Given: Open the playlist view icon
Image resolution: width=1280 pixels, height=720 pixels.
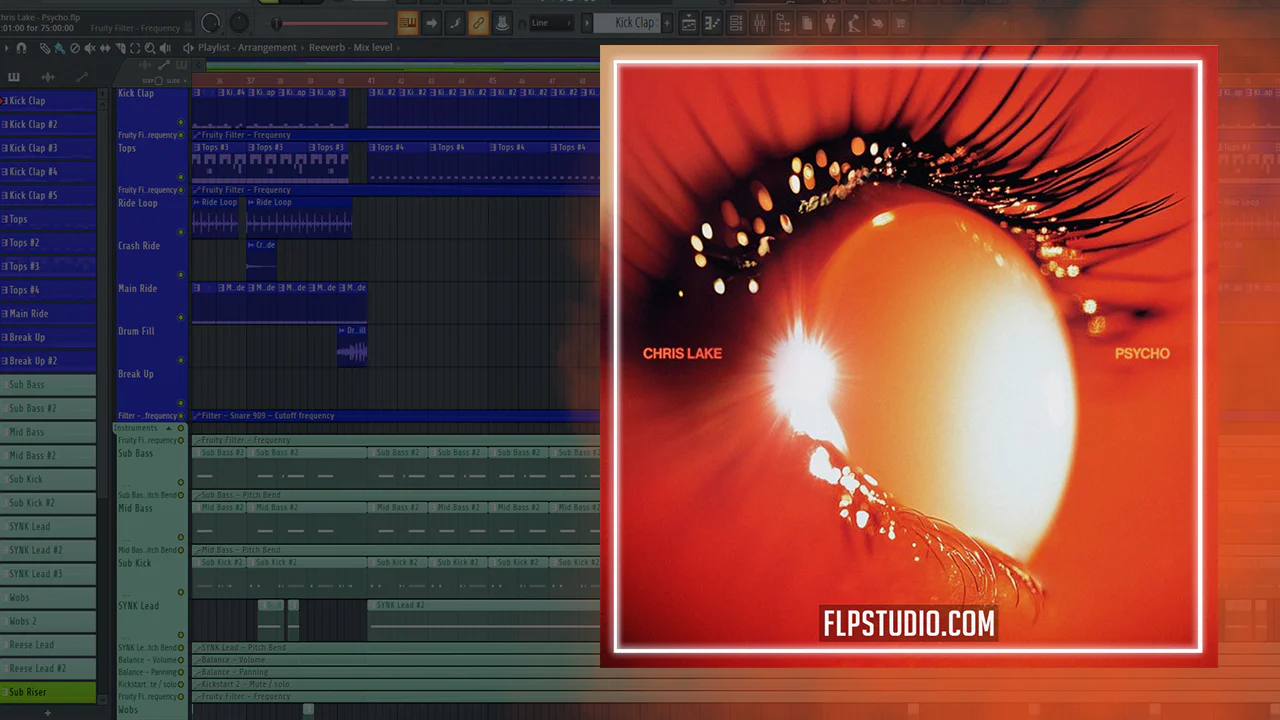Looking at the screenshot, I should [x=689, y=23].
